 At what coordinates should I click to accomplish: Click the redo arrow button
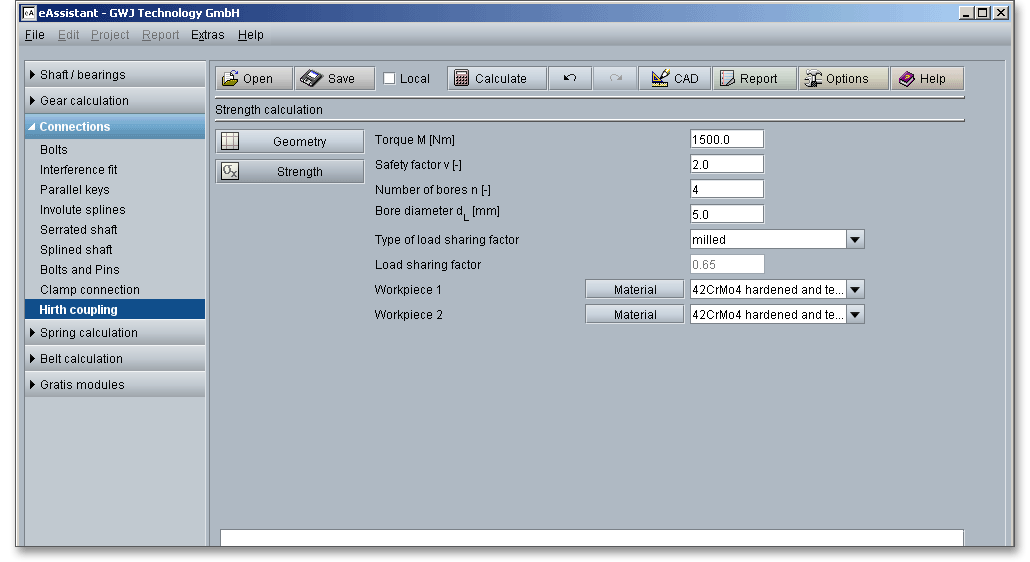coord(617,79)
